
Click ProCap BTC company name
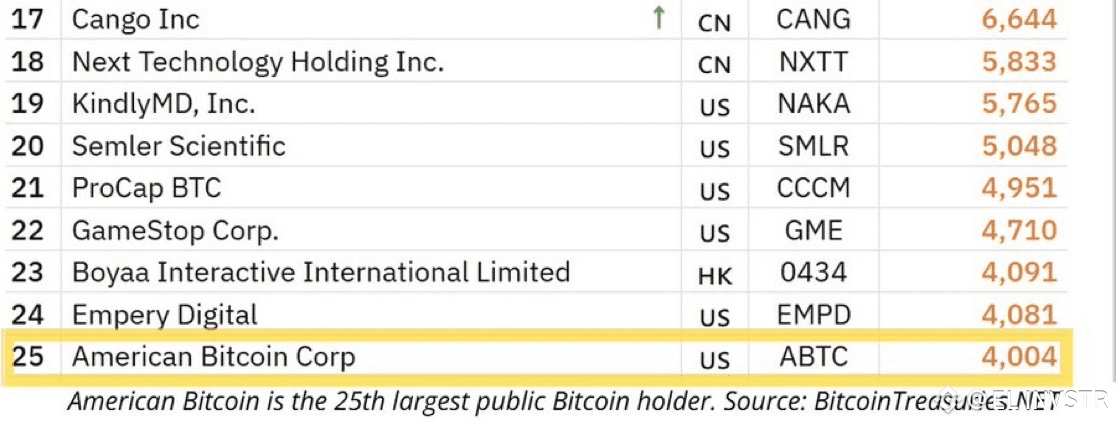[x=146, y=188]
